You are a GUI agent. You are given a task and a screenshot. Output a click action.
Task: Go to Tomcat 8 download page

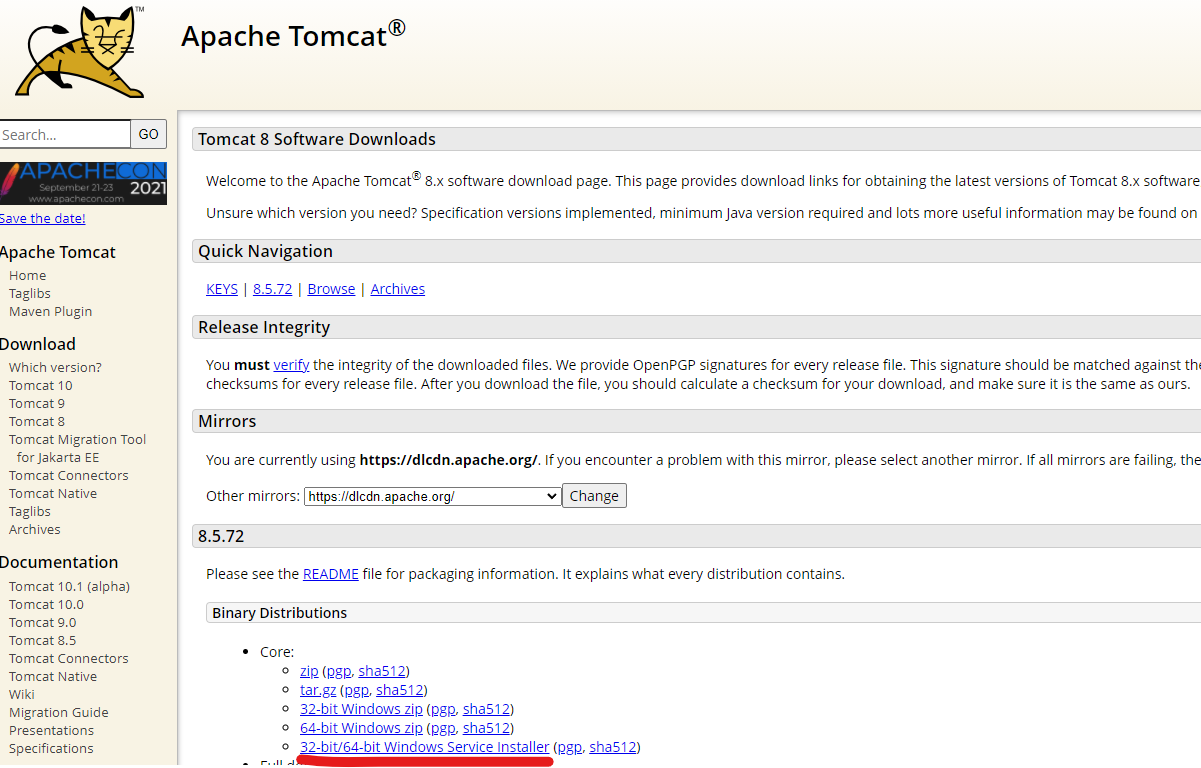pyautogui.click(x=36, y=421)
